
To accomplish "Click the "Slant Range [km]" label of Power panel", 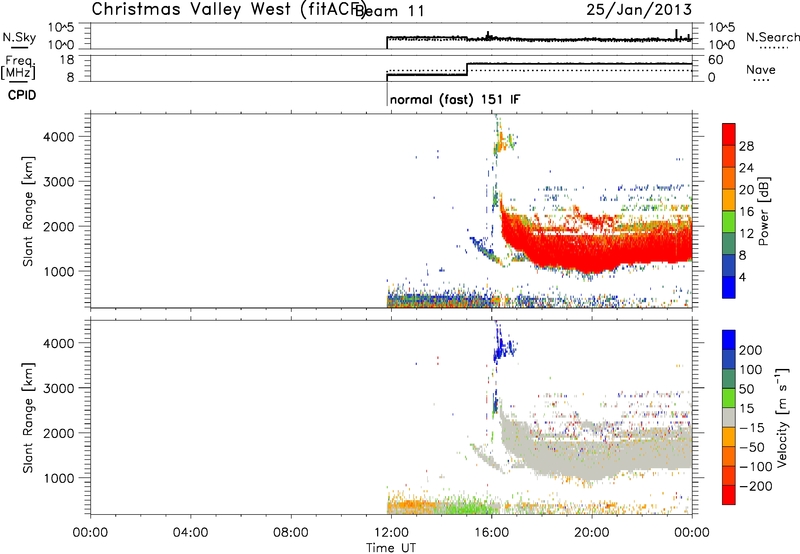I will tap(28, 212).
